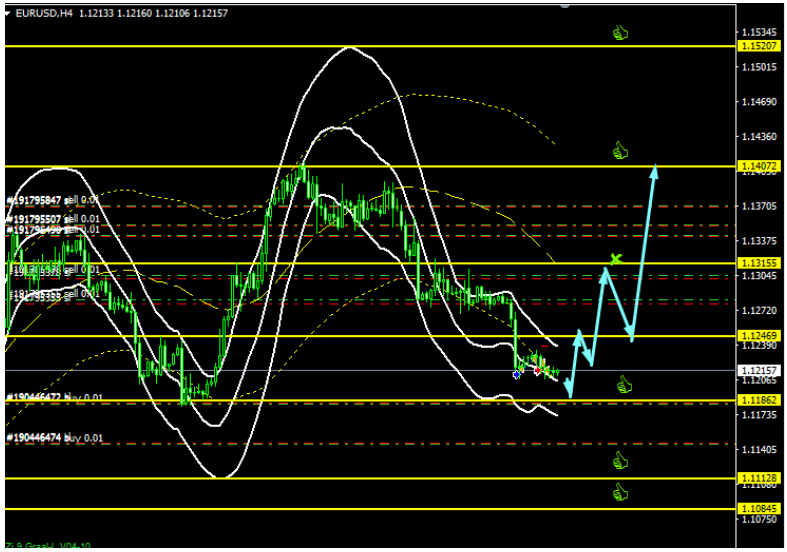Select order label #191795847 sell 0.01

53,200
